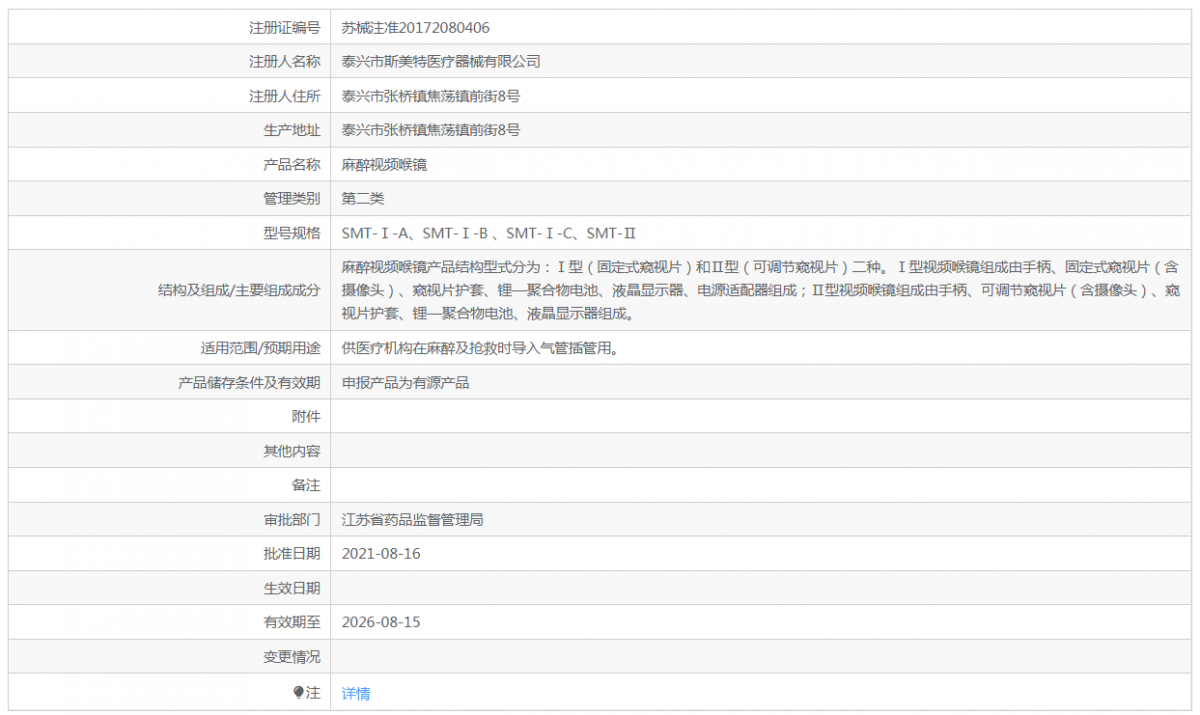Click the bulb icon beside 注
This screenshot has height=715, width=1200.
[298, 692]
